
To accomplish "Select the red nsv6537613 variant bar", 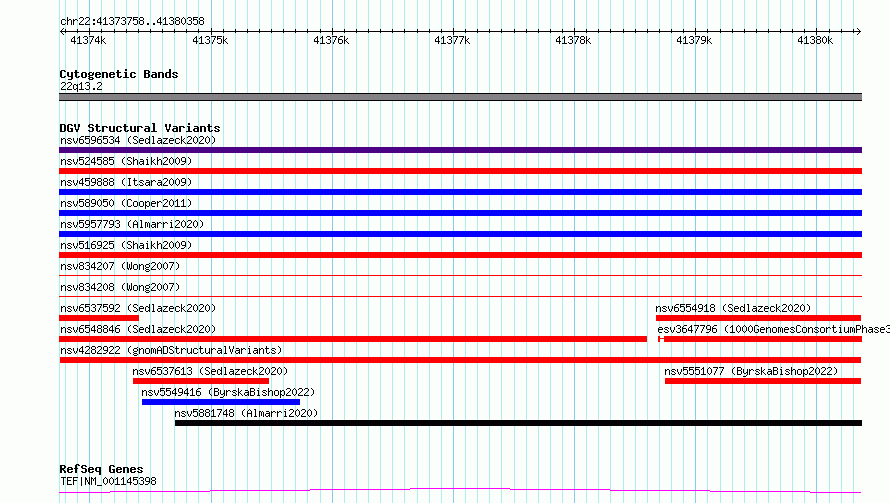I will [x=201, y=381].
